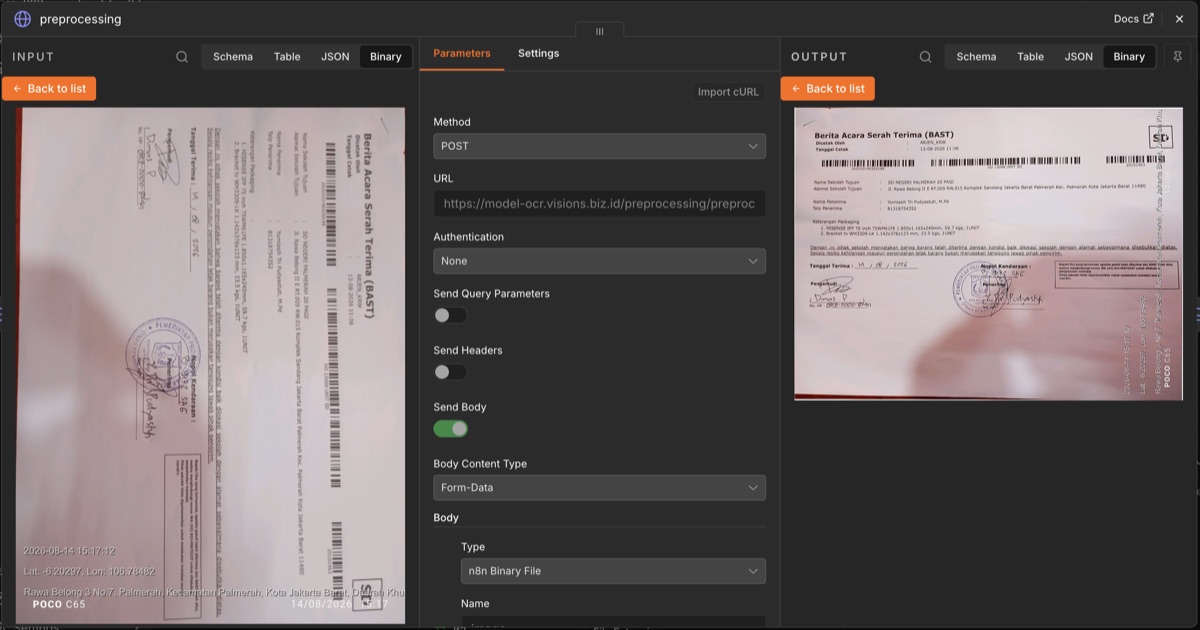Click the rotated input document image

coord(210,366)
